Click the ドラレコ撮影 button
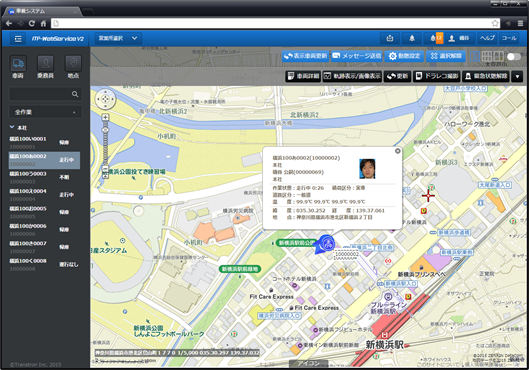This screenshot has height=370, width=529. 437,76
